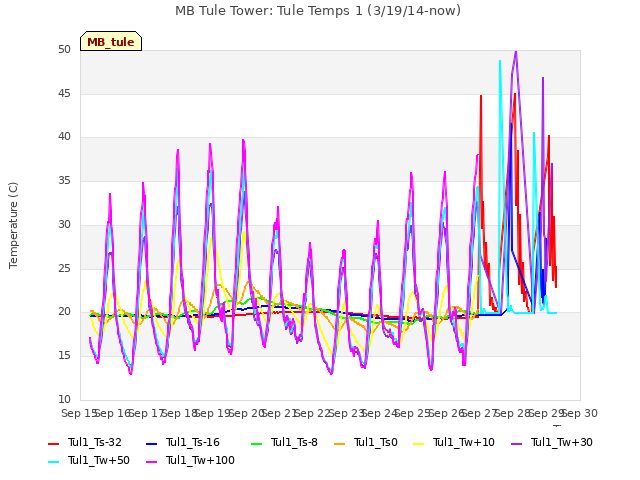640x480 pixels.
Task: Select the Tul1_Ts0 legend label
Action: click(x=376, y=442)
